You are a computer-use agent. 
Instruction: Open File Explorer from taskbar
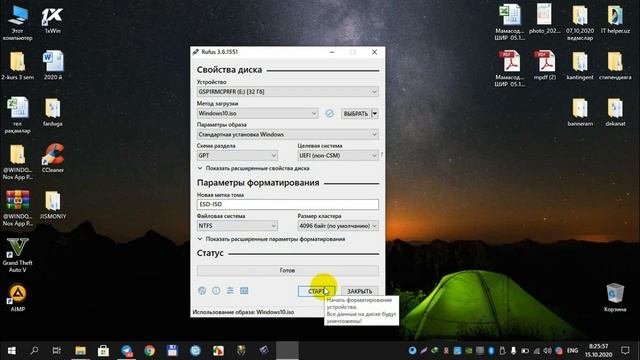(80, 350)
